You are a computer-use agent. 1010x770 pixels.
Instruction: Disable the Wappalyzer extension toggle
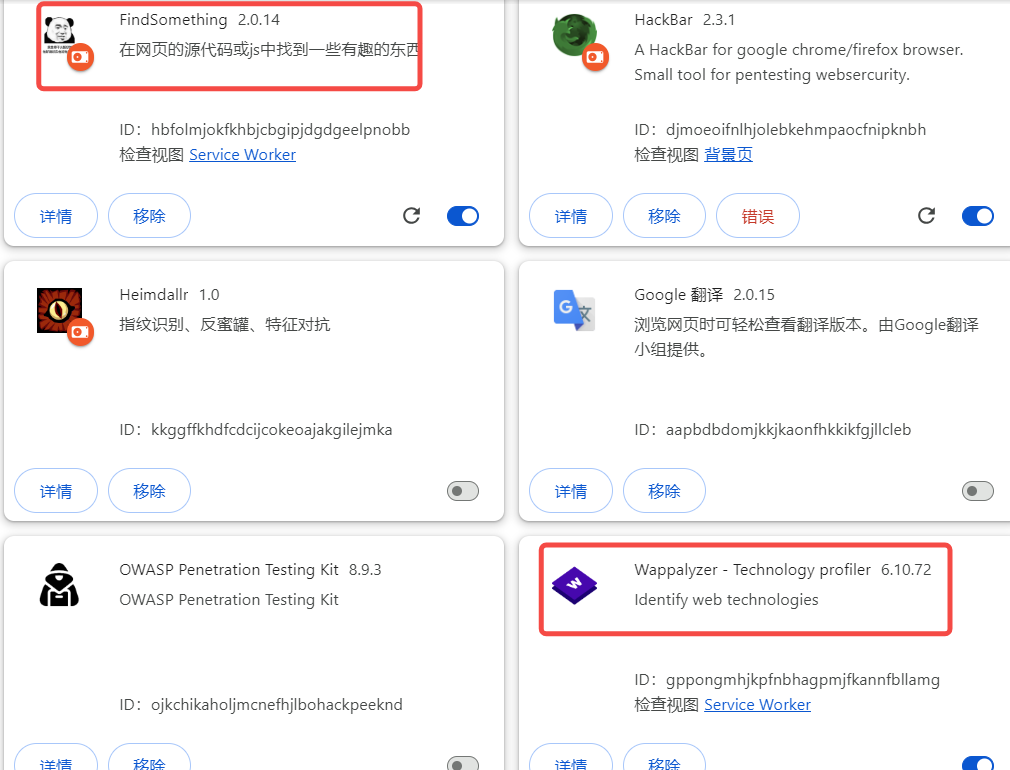pyautogui.click(x=977, y=760)
